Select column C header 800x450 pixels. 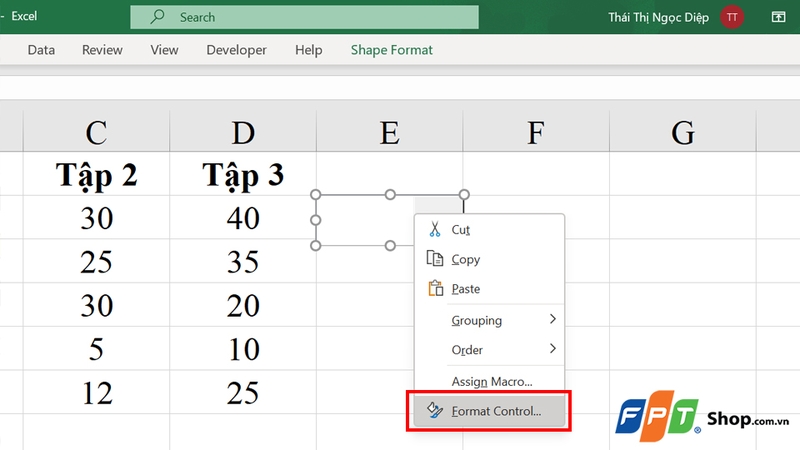96,132
